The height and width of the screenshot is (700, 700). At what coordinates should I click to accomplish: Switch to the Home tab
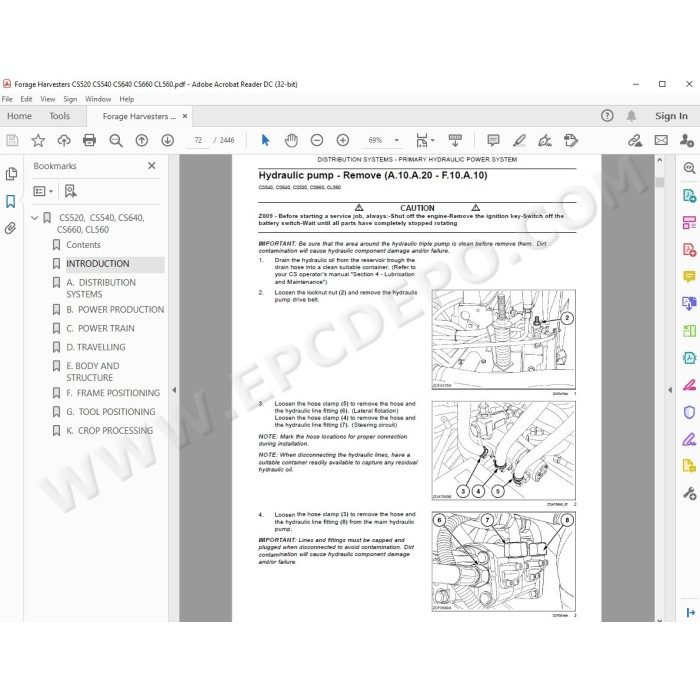(x=19, y=116)
